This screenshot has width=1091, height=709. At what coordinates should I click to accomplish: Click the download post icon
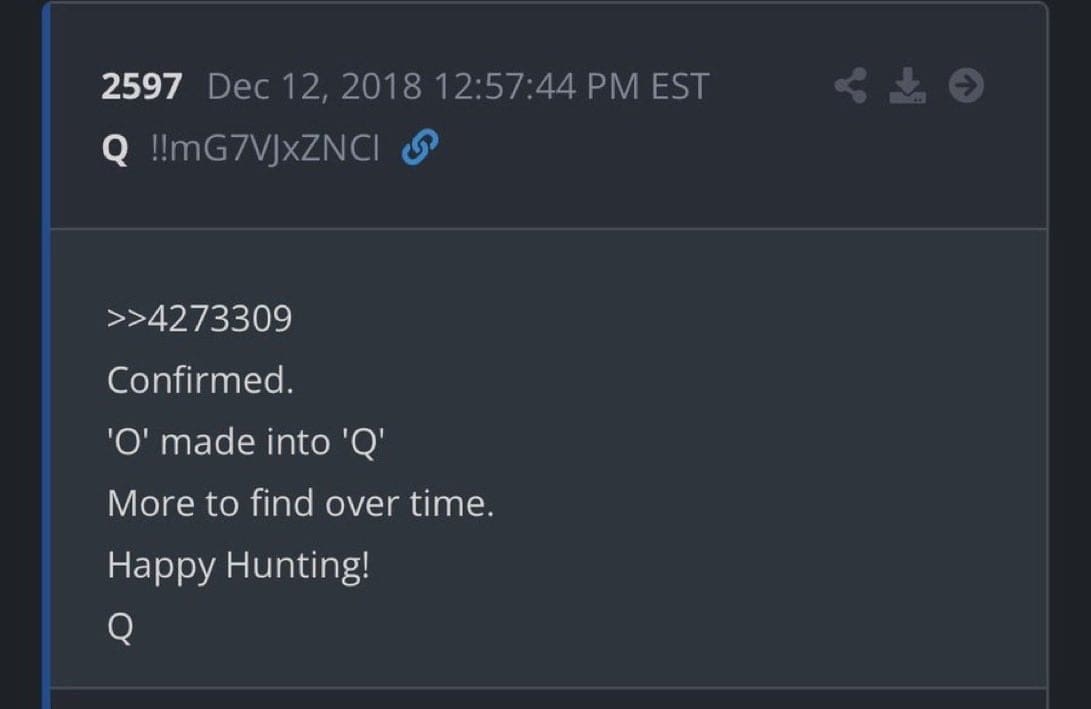tap(907, 87)
